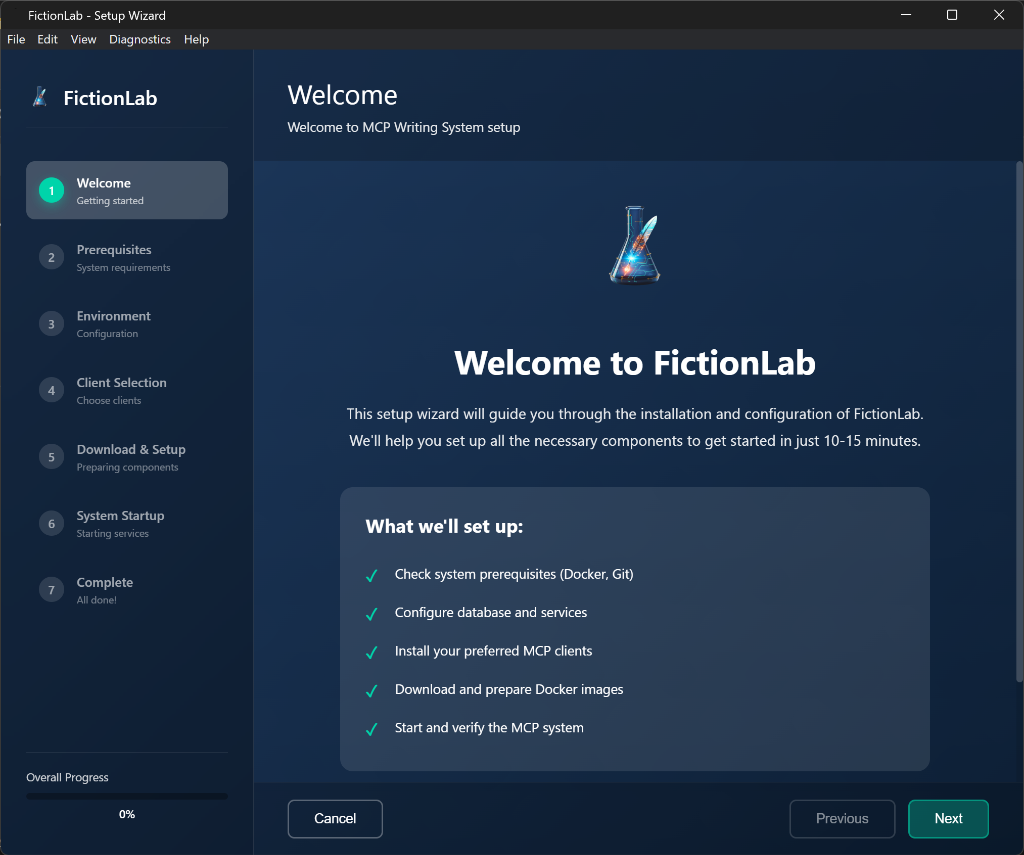This screenshot has width=1024, height=855.
Task: Click the Overall Progress bar at 0%
Action: coord(126,796)
